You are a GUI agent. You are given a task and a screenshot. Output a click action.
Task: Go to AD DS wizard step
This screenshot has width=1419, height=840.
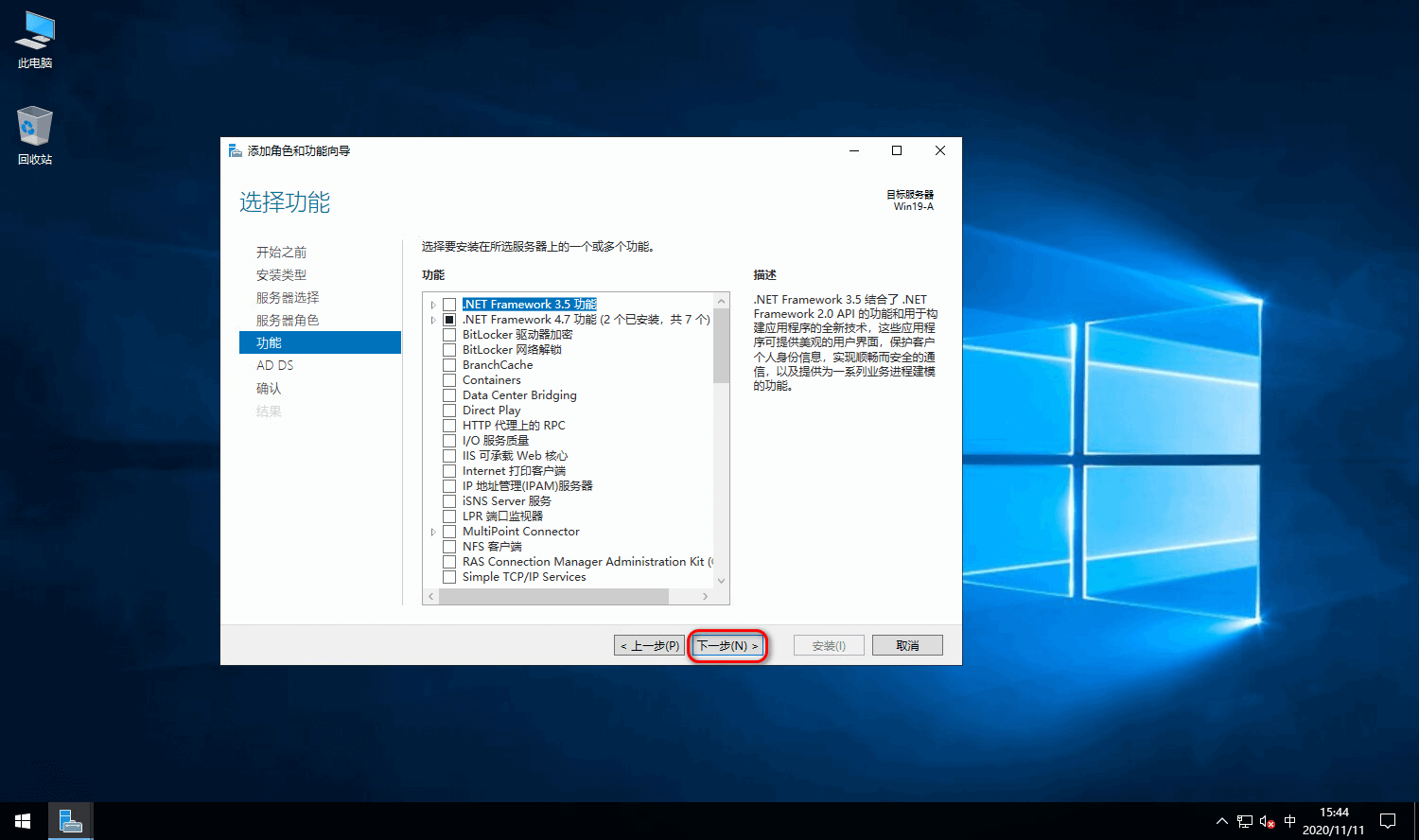coord(275,365)
